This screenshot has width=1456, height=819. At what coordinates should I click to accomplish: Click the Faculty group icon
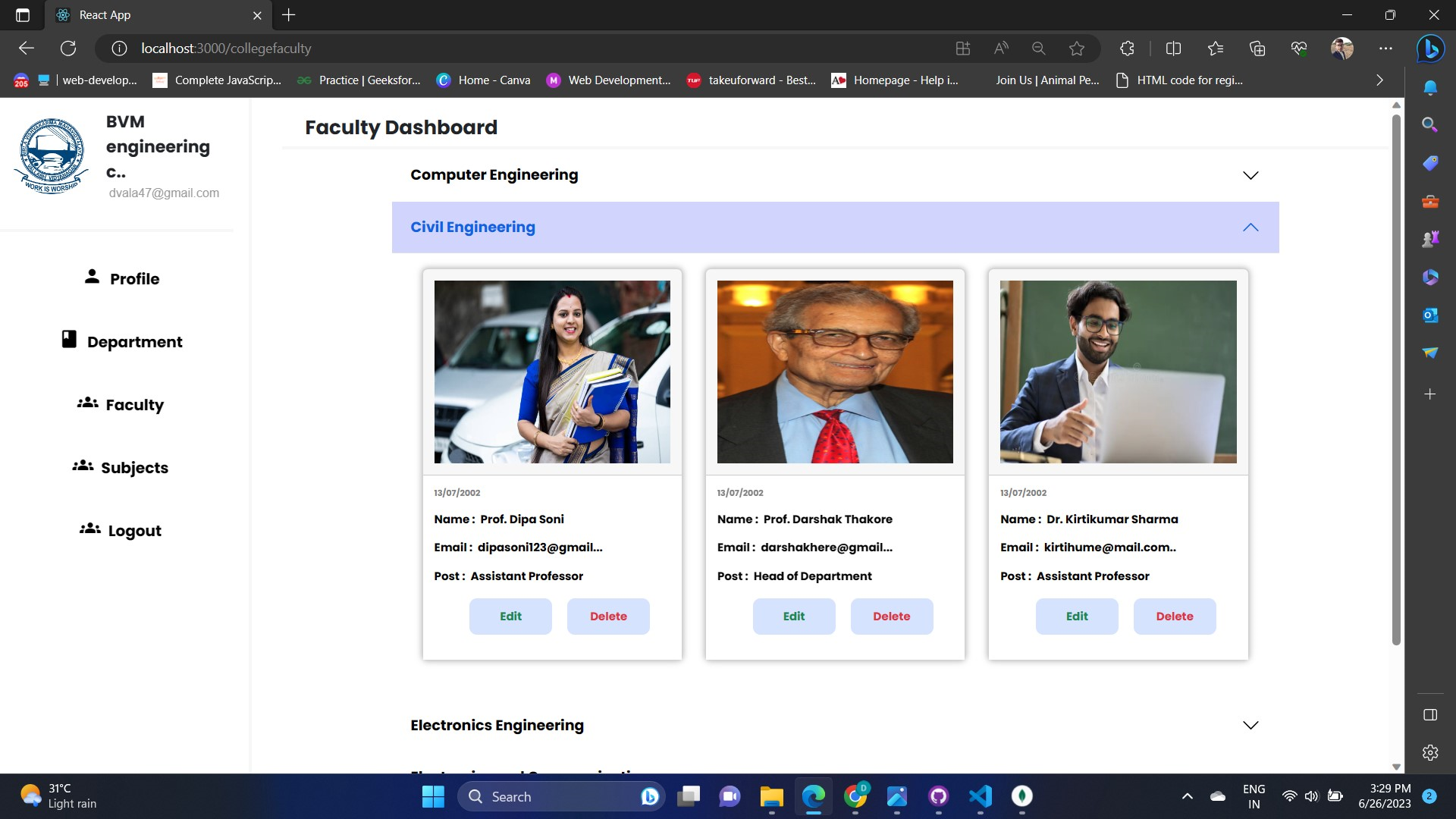[87, 403]
